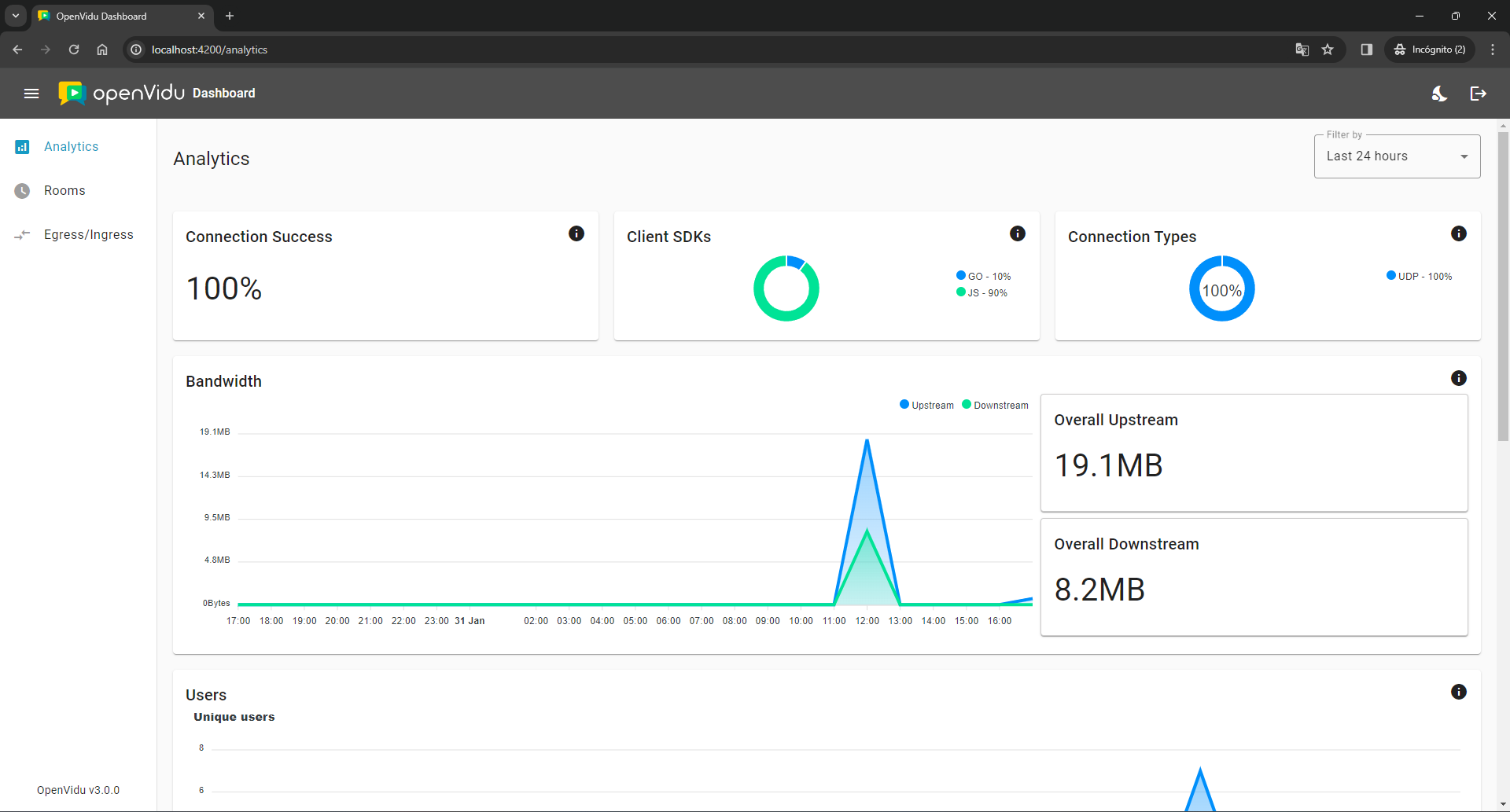1510x812 pixels.
Task: Click the logout icon in header
Action: 1479,94
